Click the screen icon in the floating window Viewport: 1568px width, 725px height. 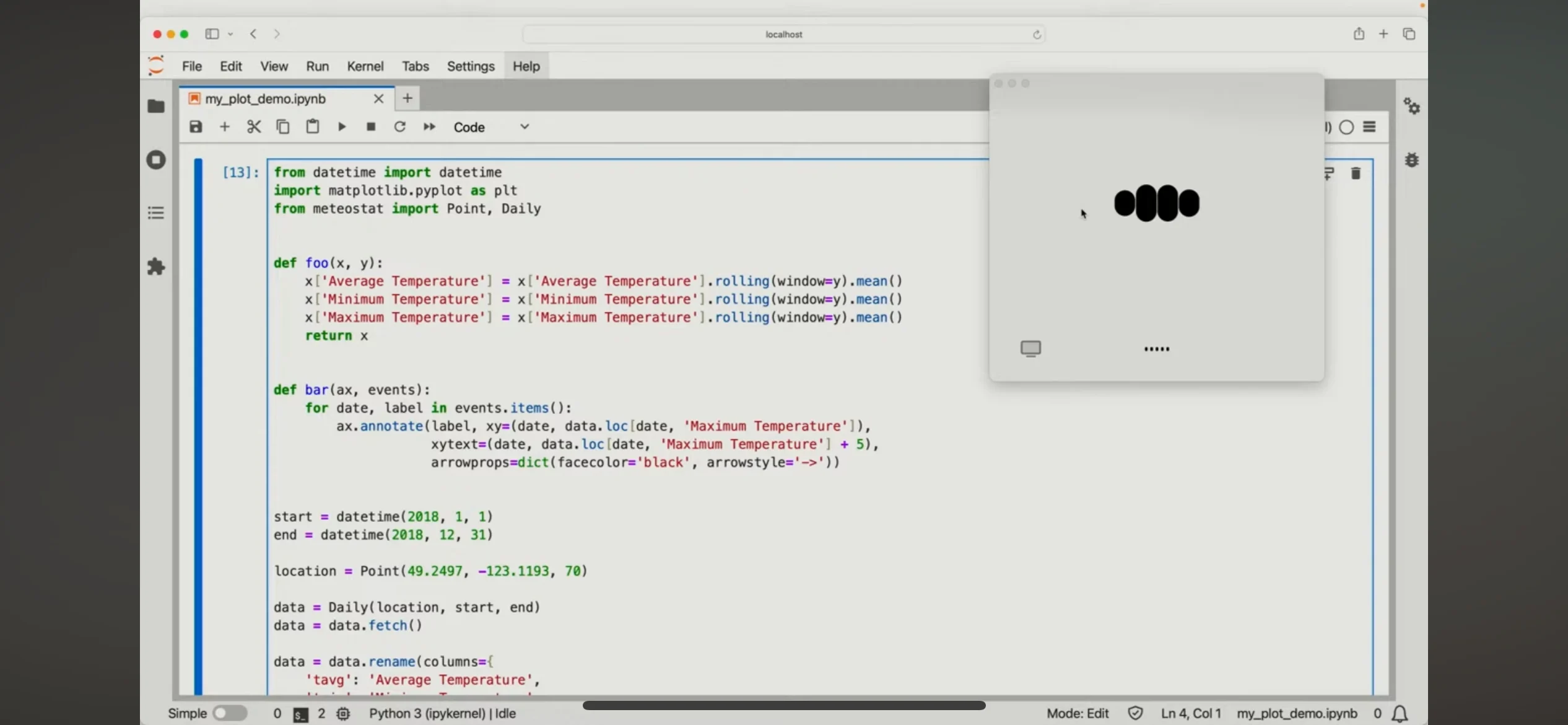coord(1031,349)
